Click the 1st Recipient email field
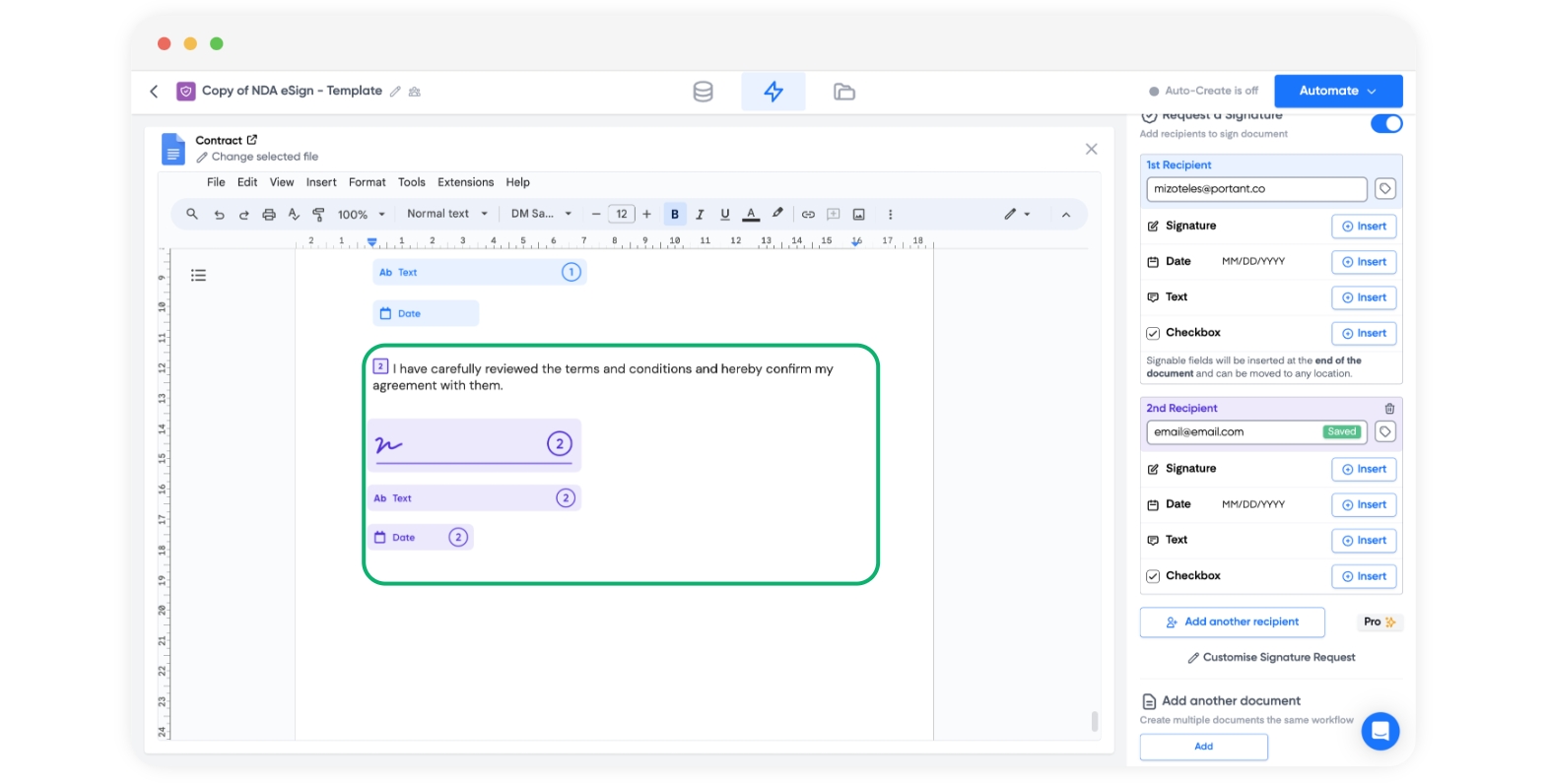1547x784 pixels. pyautogui.click(x=1255, y=189)
